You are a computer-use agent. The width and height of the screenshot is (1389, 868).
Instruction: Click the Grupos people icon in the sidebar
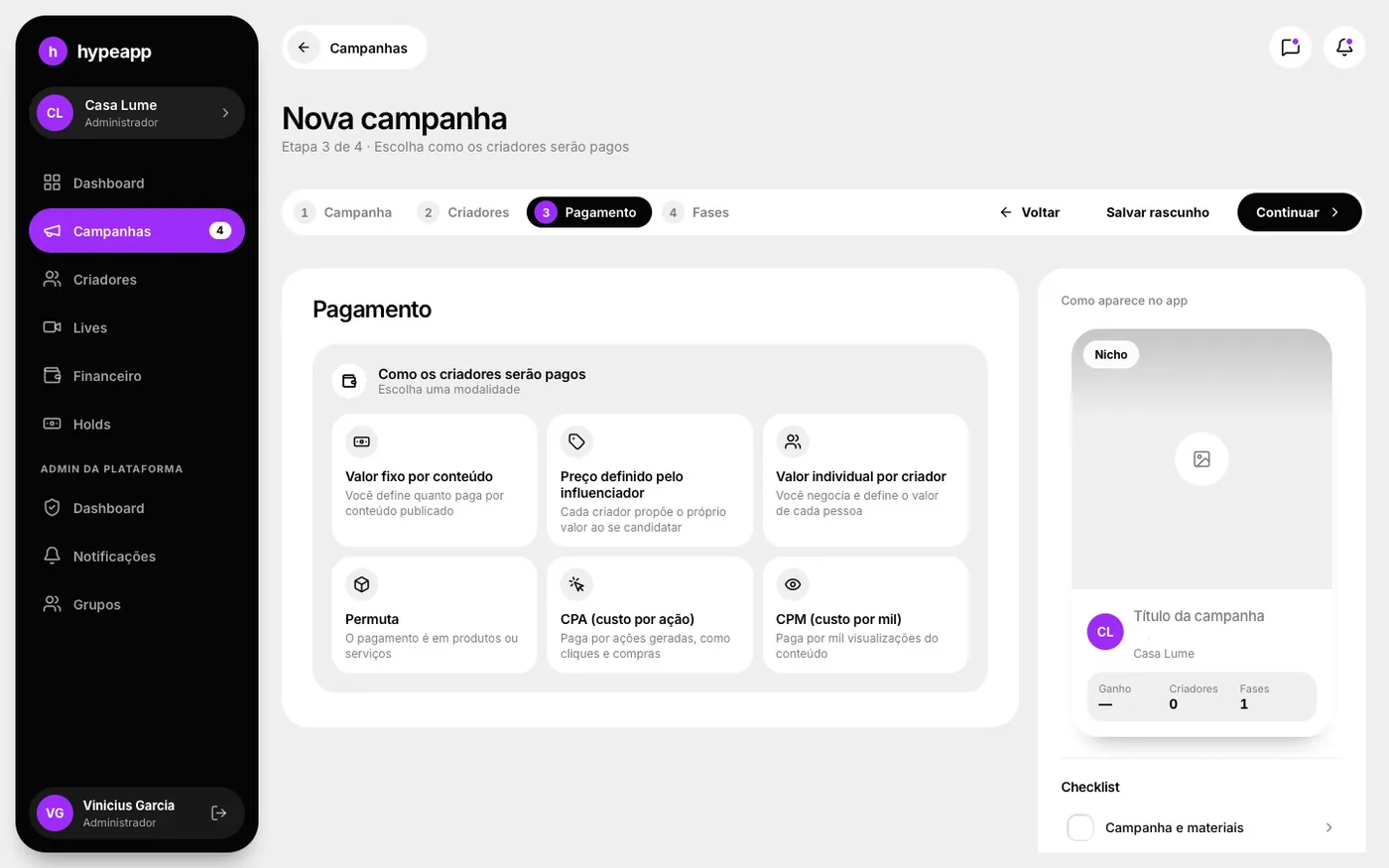(52, 604)
